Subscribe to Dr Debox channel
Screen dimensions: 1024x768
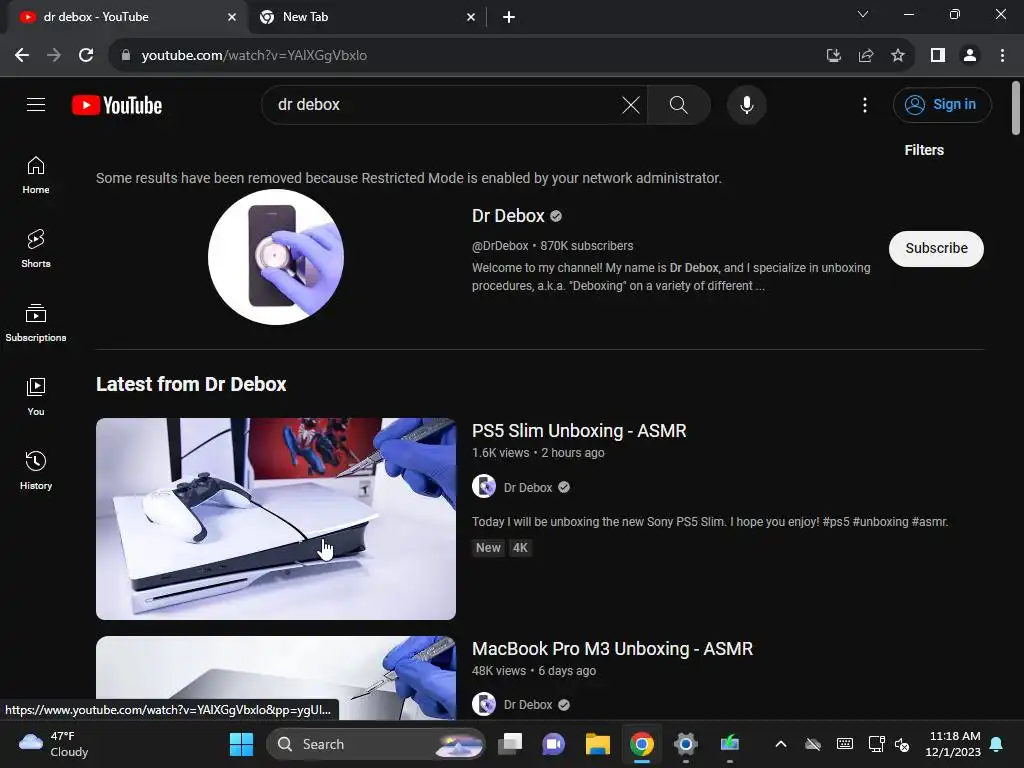point(936,248)
